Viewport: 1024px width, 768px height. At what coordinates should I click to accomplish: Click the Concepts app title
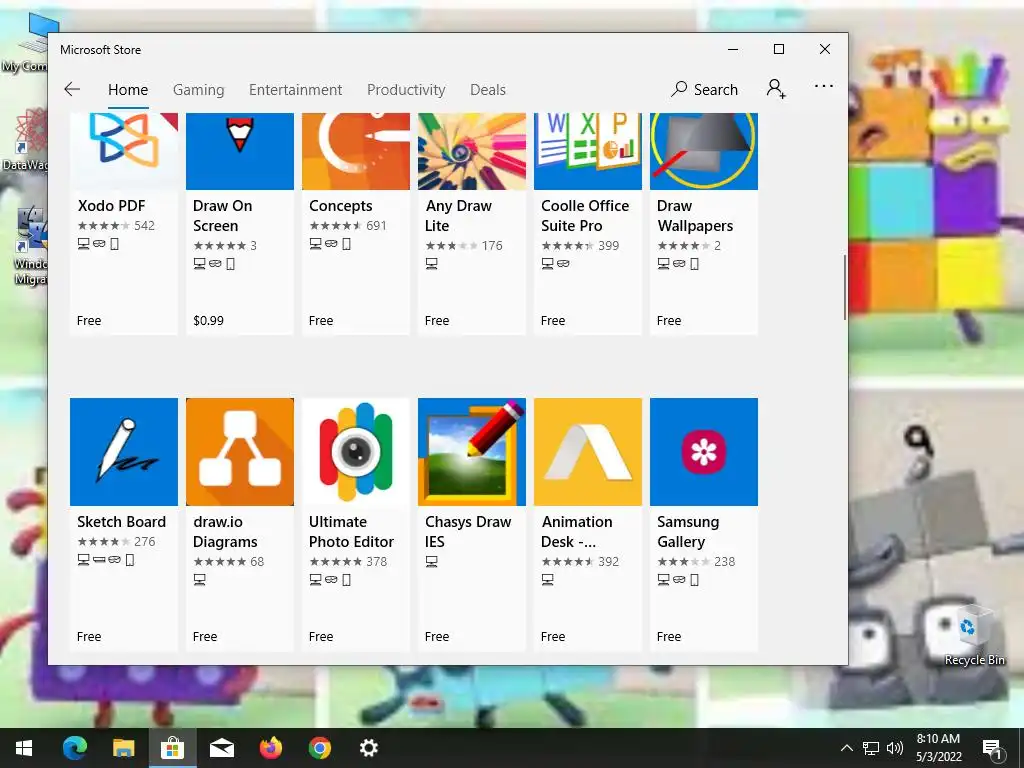coord(341,206)
